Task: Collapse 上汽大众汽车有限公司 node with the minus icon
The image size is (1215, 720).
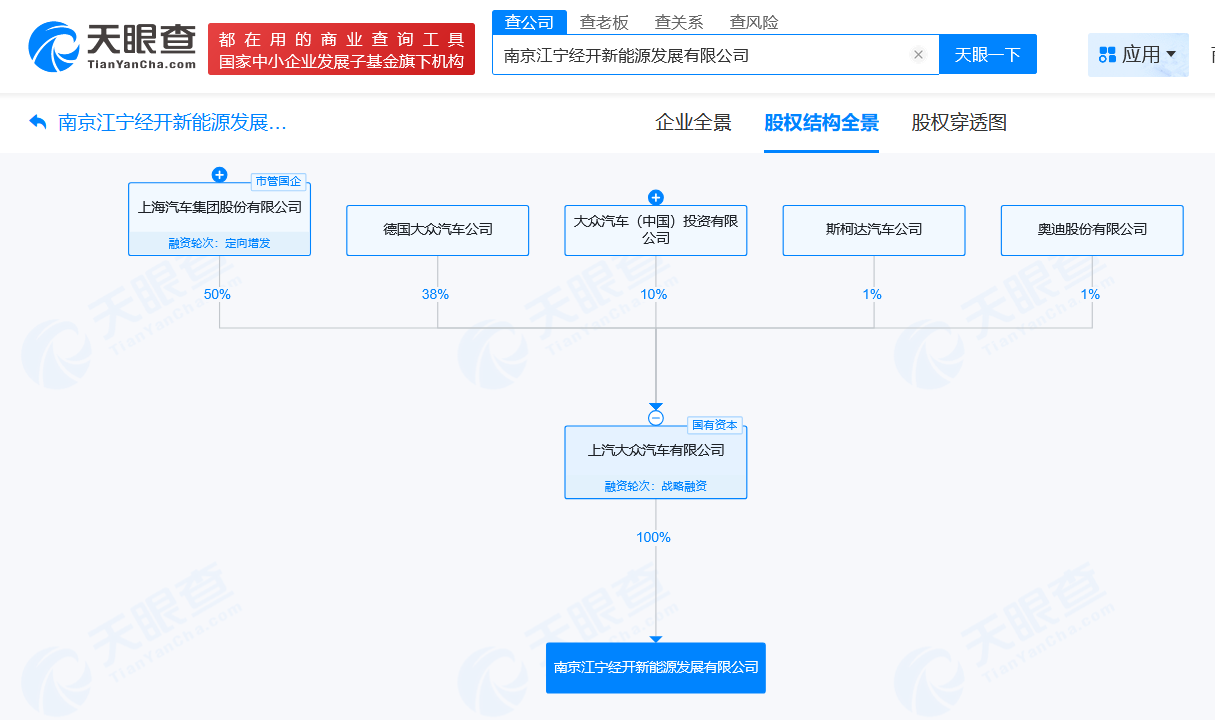Action: click(656, 418)
